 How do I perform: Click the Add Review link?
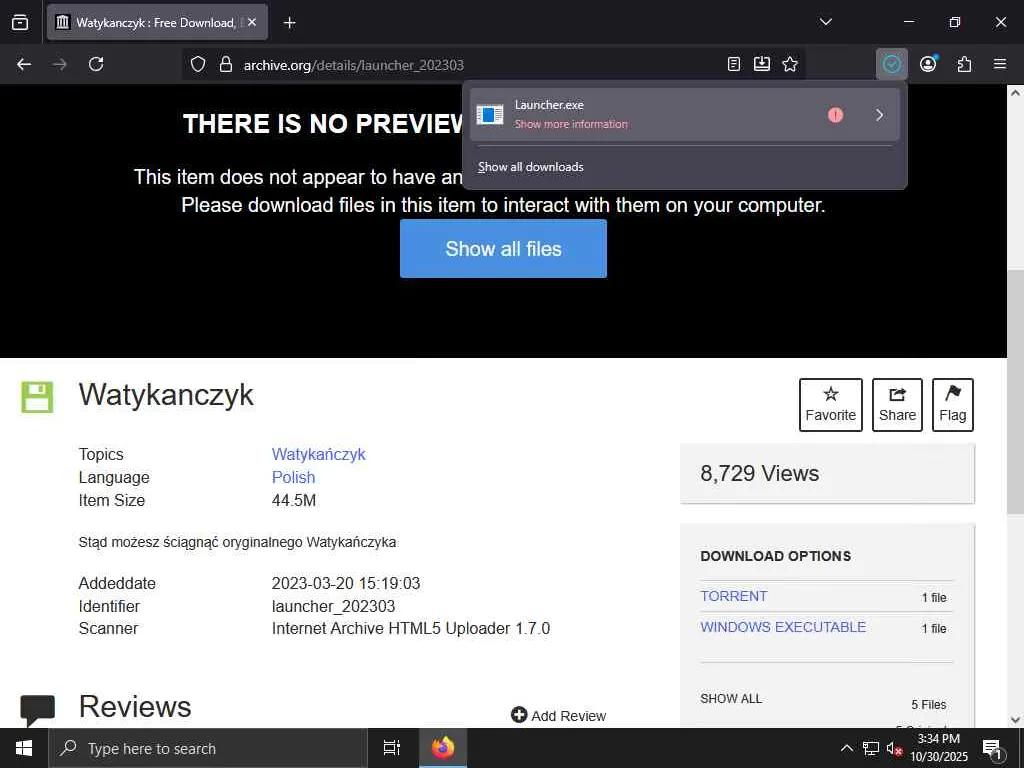click(x=558, y=716)
